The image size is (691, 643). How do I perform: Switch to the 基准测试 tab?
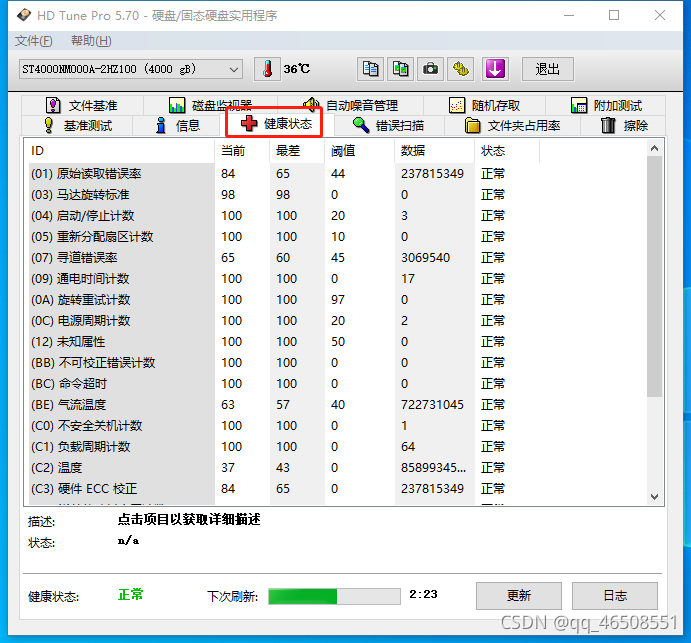[78, 126]
